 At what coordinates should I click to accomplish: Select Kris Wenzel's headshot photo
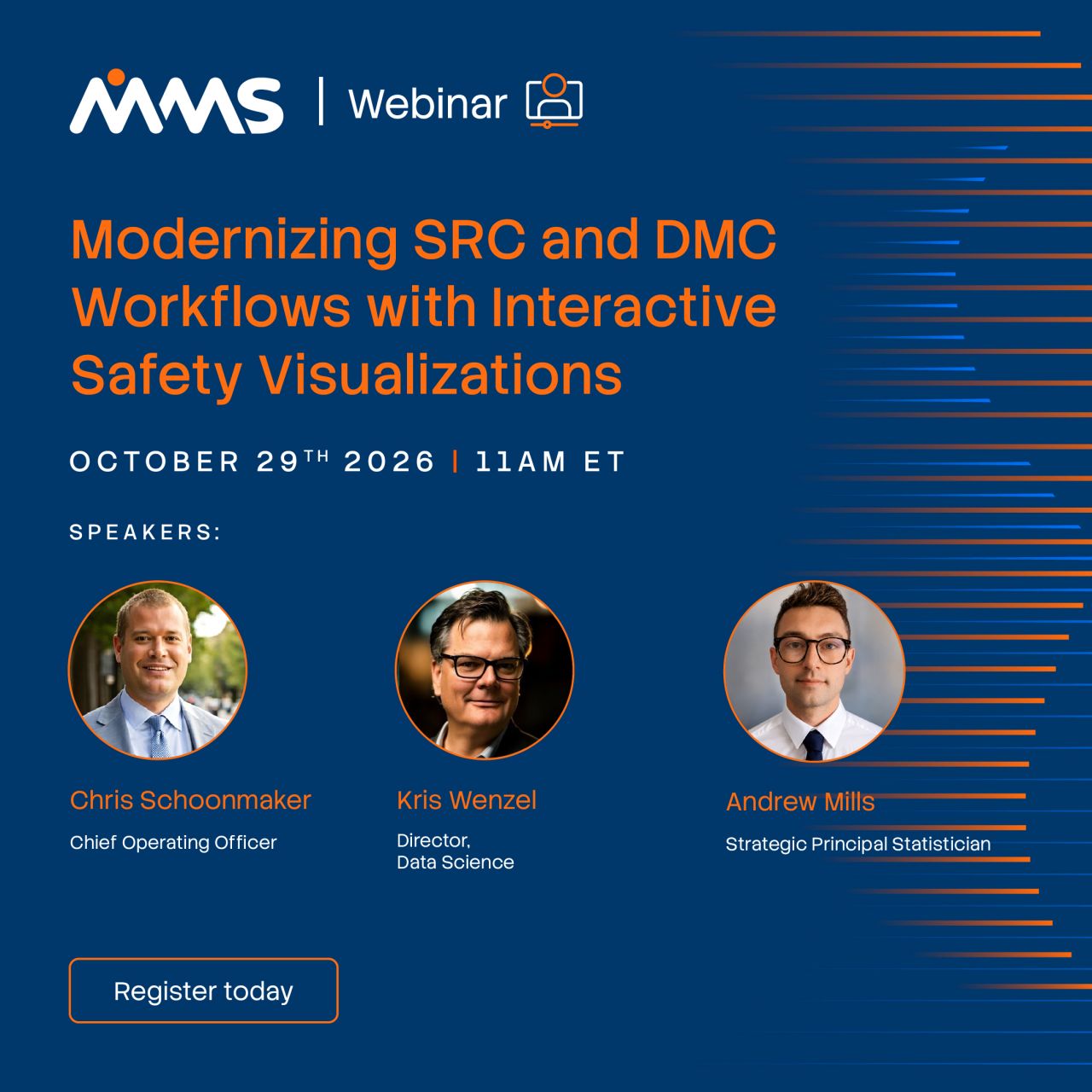coord(485,671)
